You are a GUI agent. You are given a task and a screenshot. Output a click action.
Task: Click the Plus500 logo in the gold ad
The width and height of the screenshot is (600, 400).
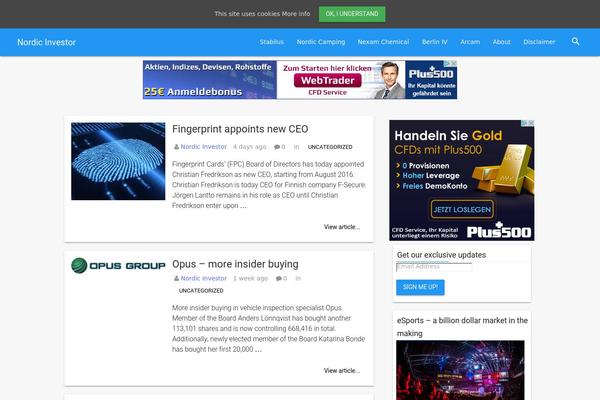(x=499, y=231)
